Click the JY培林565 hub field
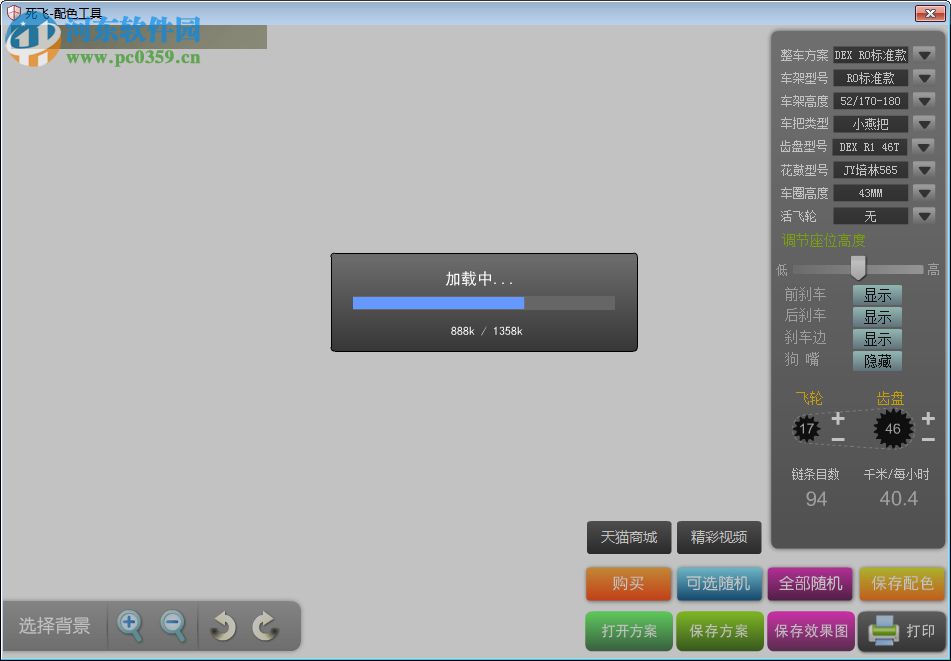This screenshot has height=661, width=951. [x=870, y=170]
